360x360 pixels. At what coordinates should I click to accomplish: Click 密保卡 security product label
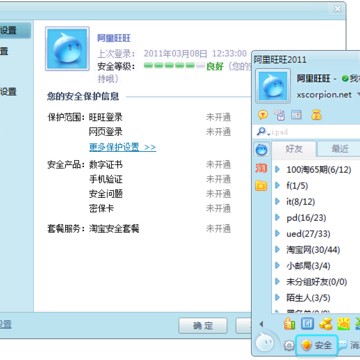pos(101,208)
